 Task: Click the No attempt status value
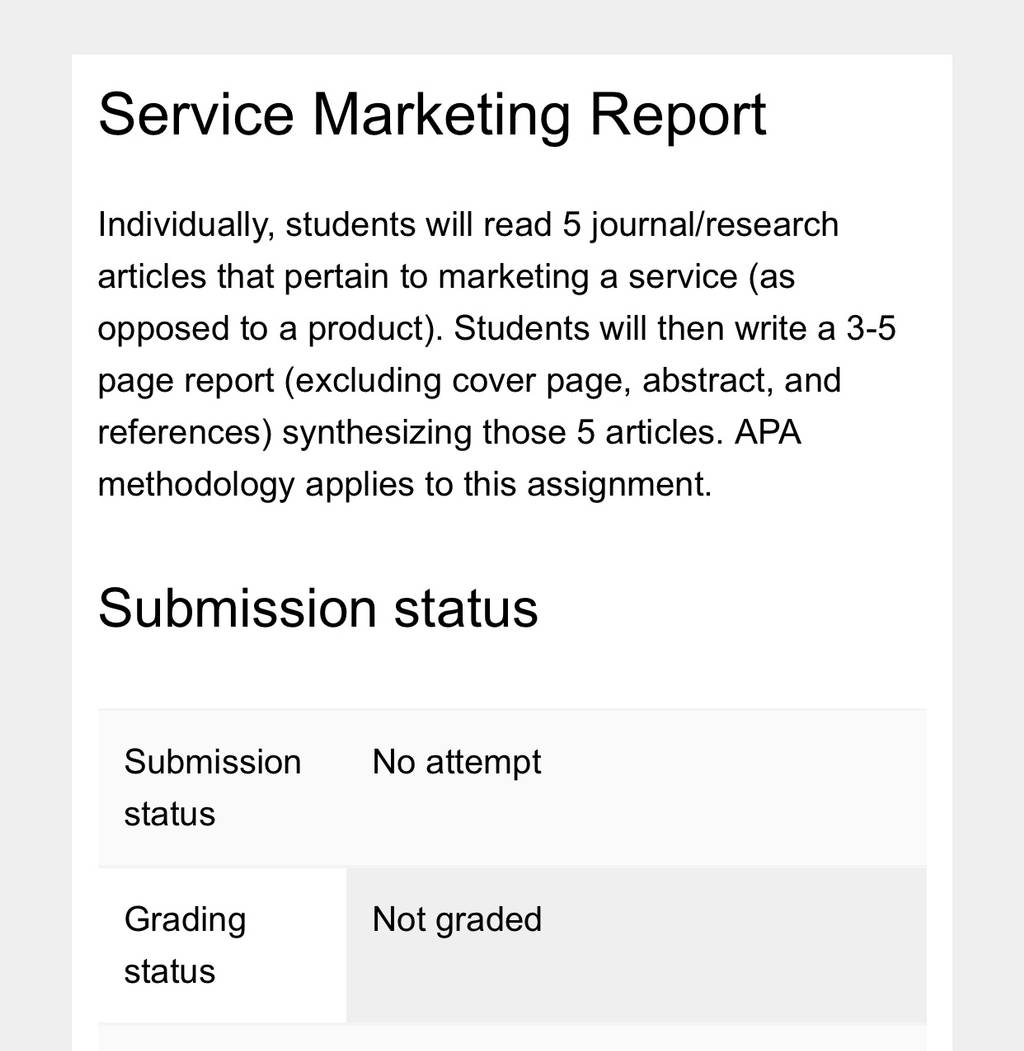tap(456, 762)
